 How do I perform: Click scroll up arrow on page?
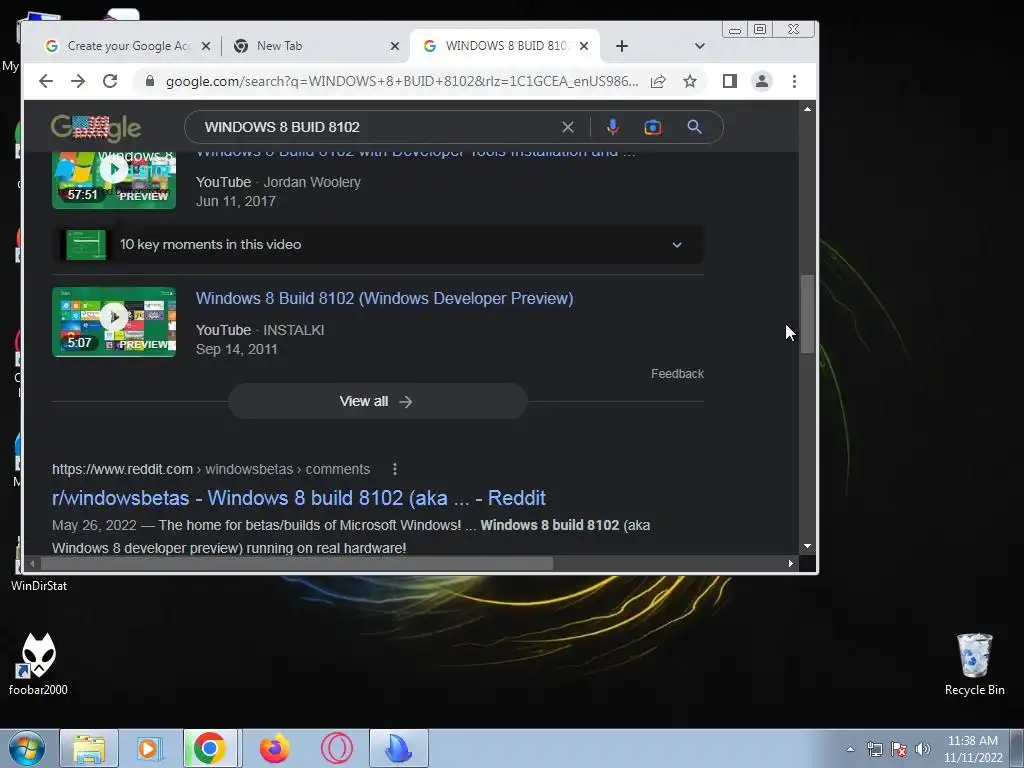807,108
